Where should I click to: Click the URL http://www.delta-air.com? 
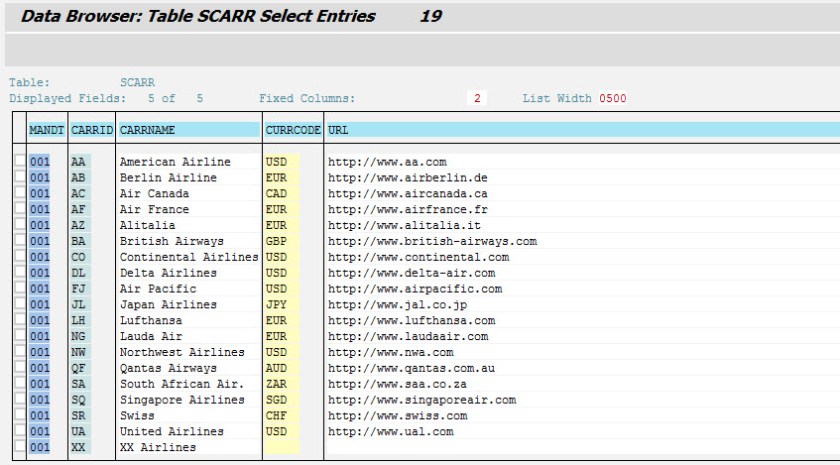(x=411, y=273)
